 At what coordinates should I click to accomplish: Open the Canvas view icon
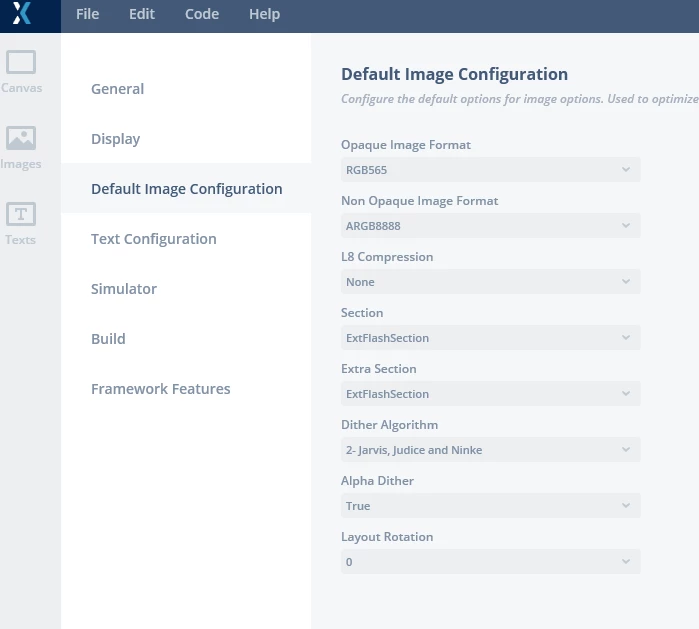click(x=21, y=62)
